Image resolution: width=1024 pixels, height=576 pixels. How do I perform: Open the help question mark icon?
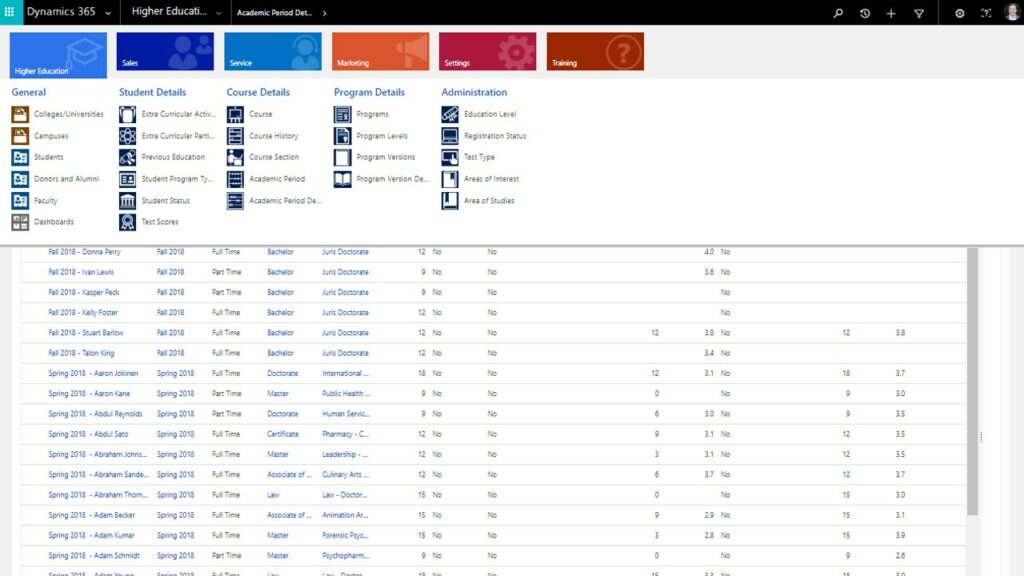pyautogui.click(x=986, y=12)
